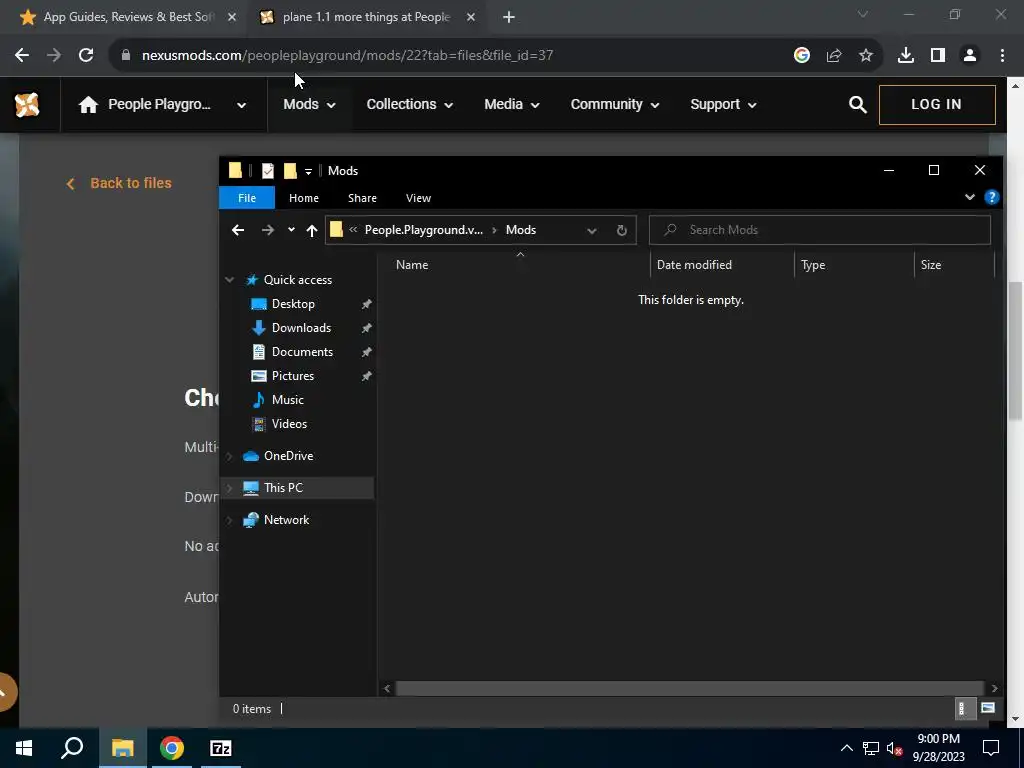This screenshot has height=768, width=1024.
Task: Click the Explorer Back arrow
Action: click(x=238, y=230)
